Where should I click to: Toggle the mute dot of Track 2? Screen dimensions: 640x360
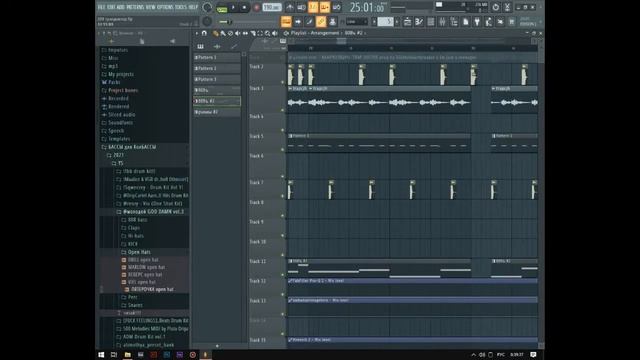click(282, 82)
